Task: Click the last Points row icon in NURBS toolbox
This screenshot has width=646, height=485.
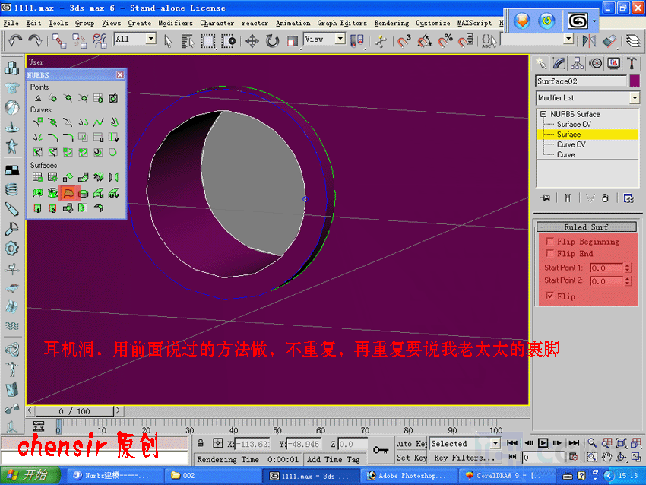Action: pyautogui.click(x=113, y=98)
